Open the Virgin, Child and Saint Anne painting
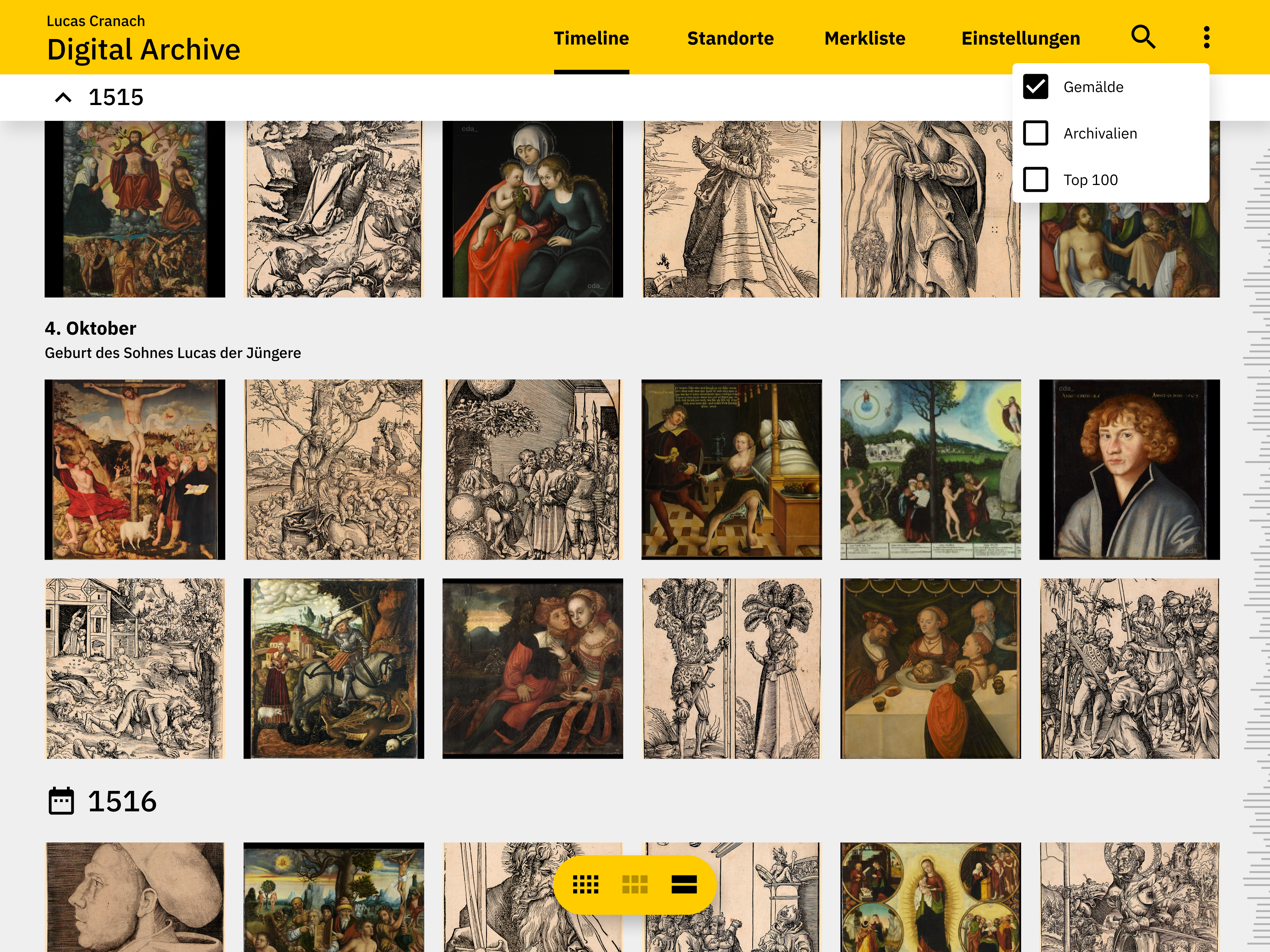Image resolution: width=1270 pixels, height=952 pixels. click(x=532, y=209)
